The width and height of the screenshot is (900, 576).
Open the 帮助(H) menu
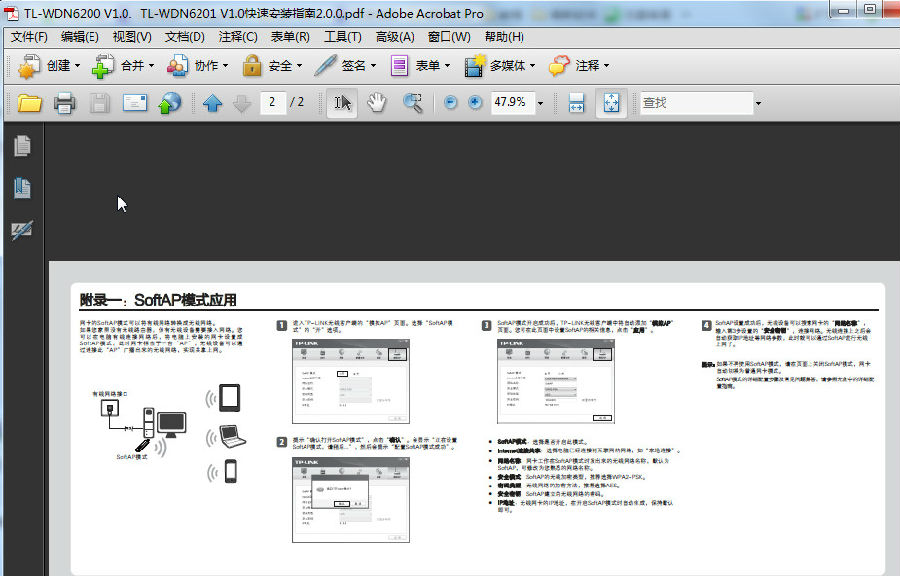(x=504, y=37)
